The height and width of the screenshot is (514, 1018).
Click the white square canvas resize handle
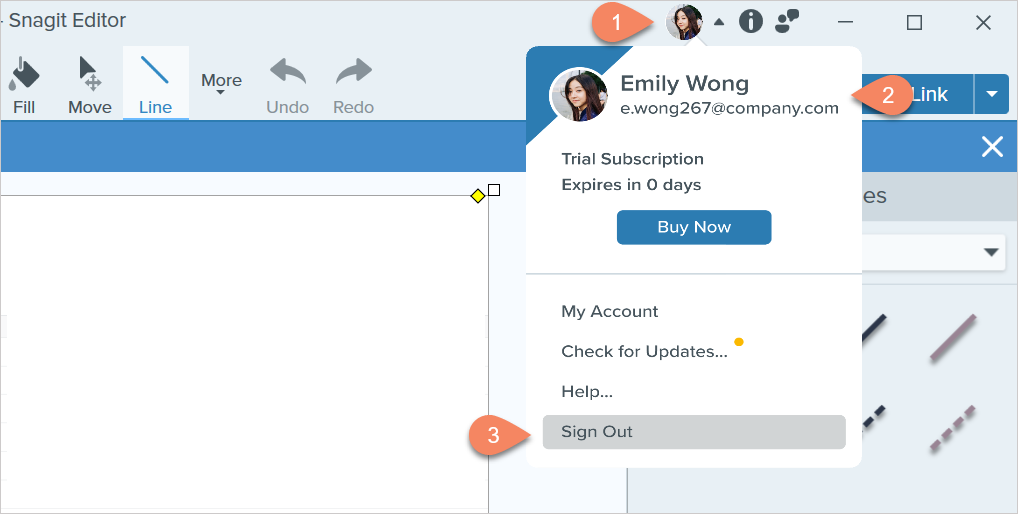click(x=494, y=190)
